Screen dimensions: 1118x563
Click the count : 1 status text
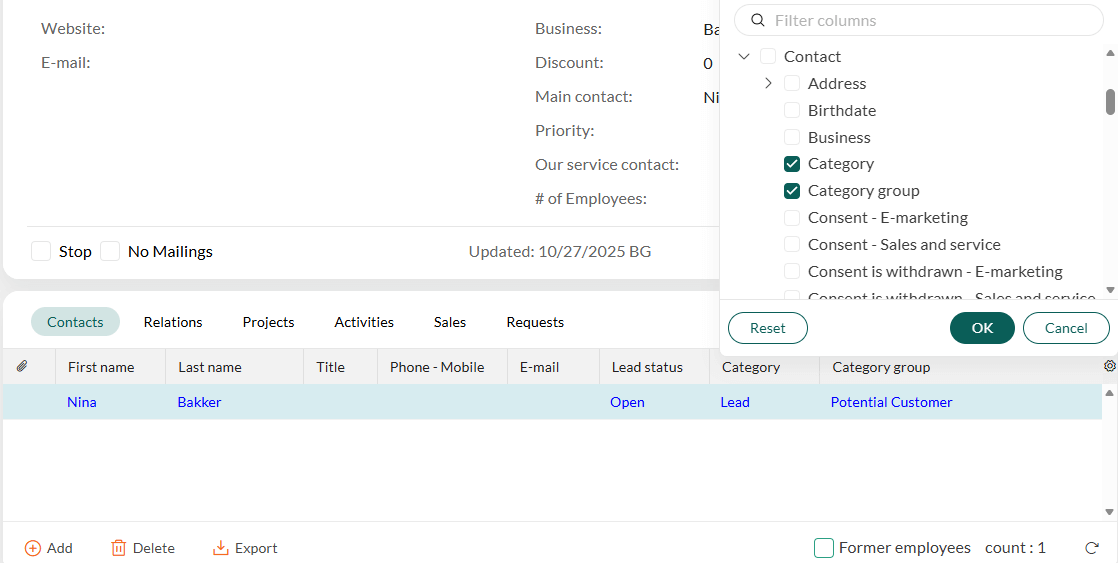[x=1015, y=548]
